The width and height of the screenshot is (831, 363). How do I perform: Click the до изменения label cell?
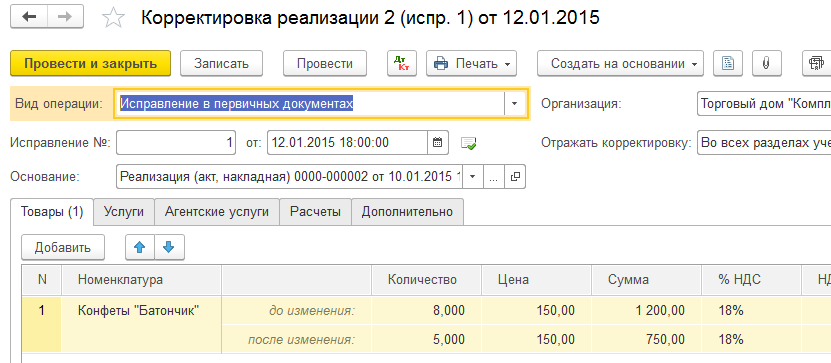tap(296, 311)
